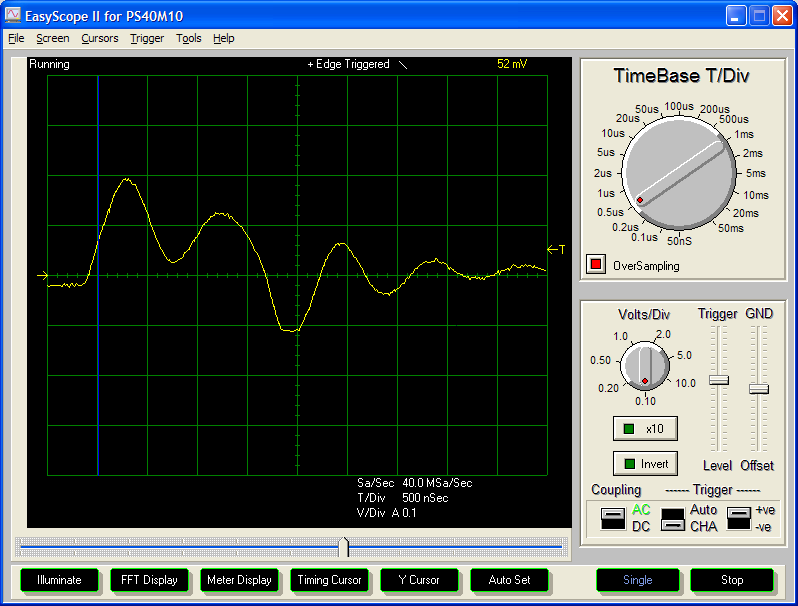Set timebase to 1ms on the dial
The image size is (798, 606).
pos(744,134)
